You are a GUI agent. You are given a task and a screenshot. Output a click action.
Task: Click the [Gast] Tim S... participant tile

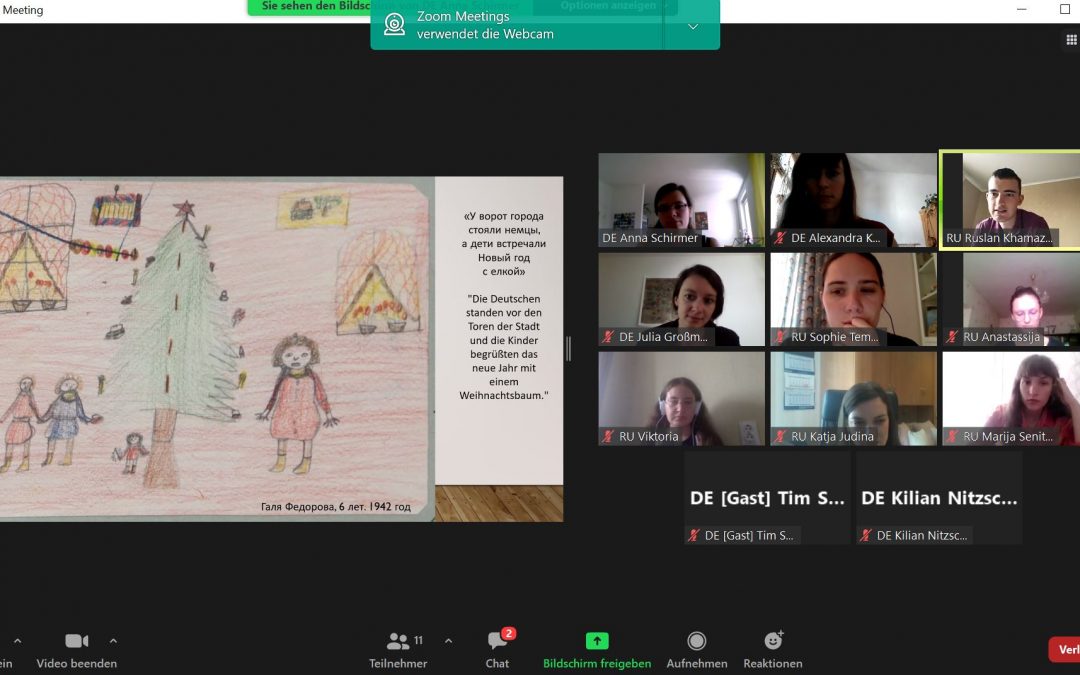(x=767, y=497)
